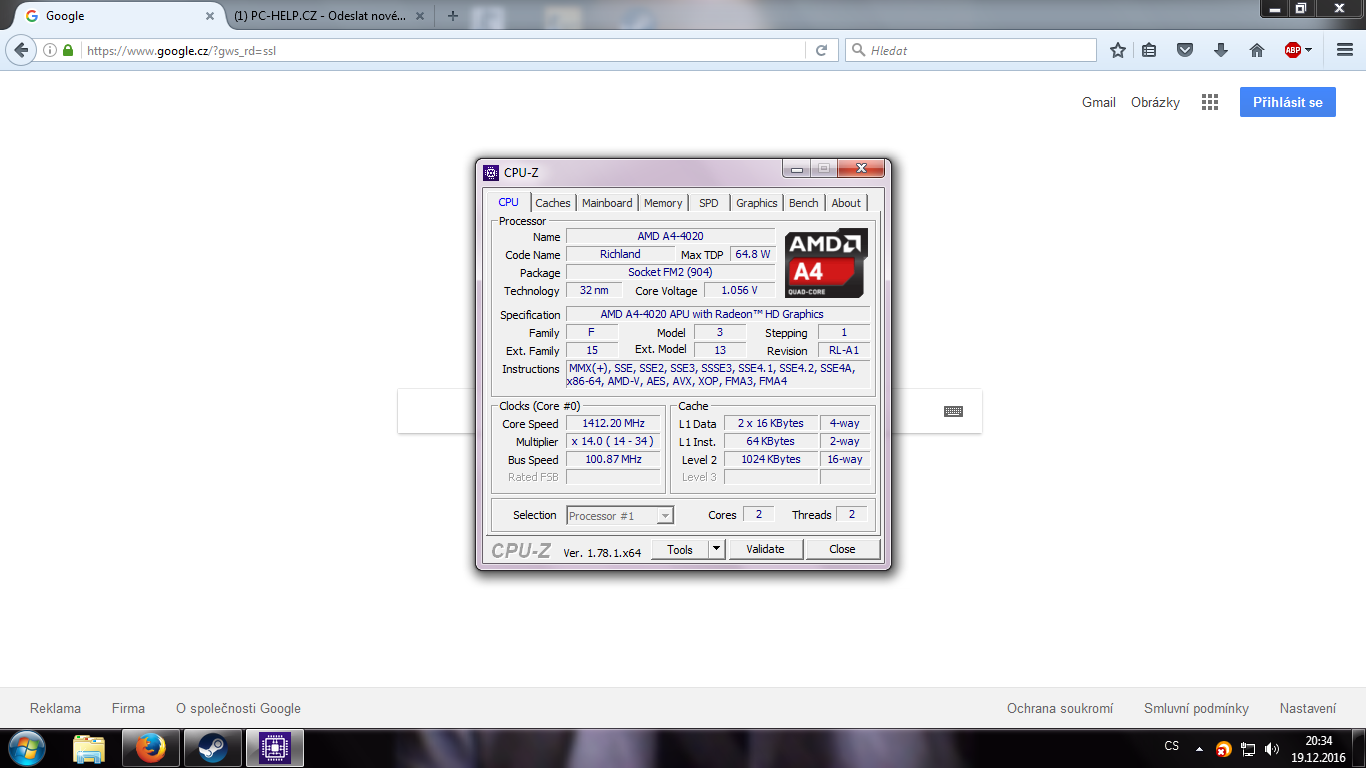The height and width of the screenshot is (768, 1366).
Task: Open the Nastavení settings link
Action: [1308, 708]
